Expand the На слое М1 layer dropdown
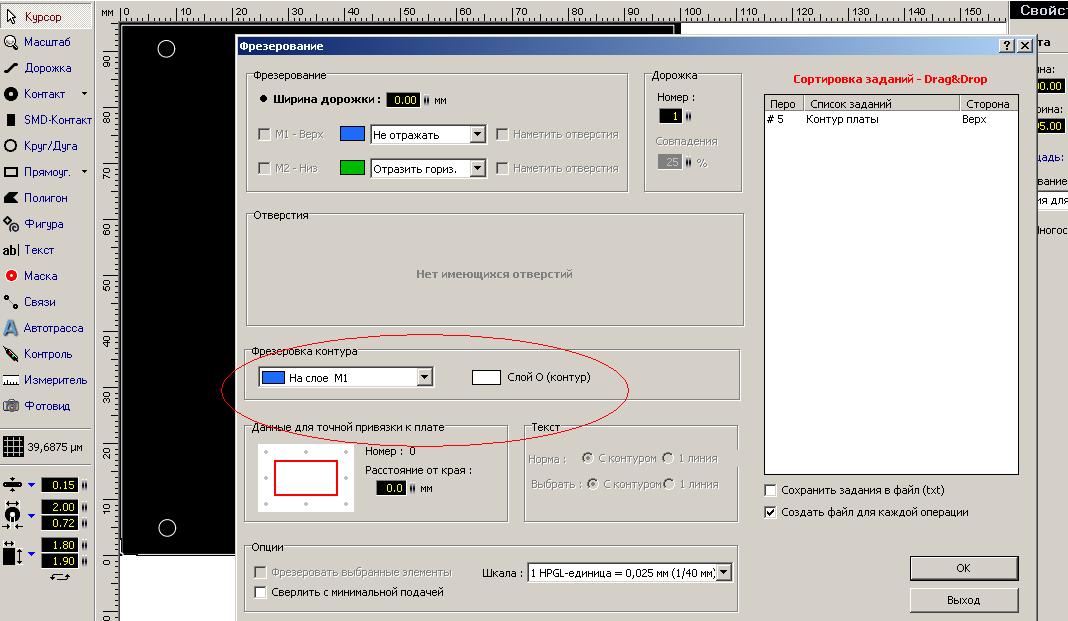1068x621 pixels. pyautogui.click(x=424, y=377)
